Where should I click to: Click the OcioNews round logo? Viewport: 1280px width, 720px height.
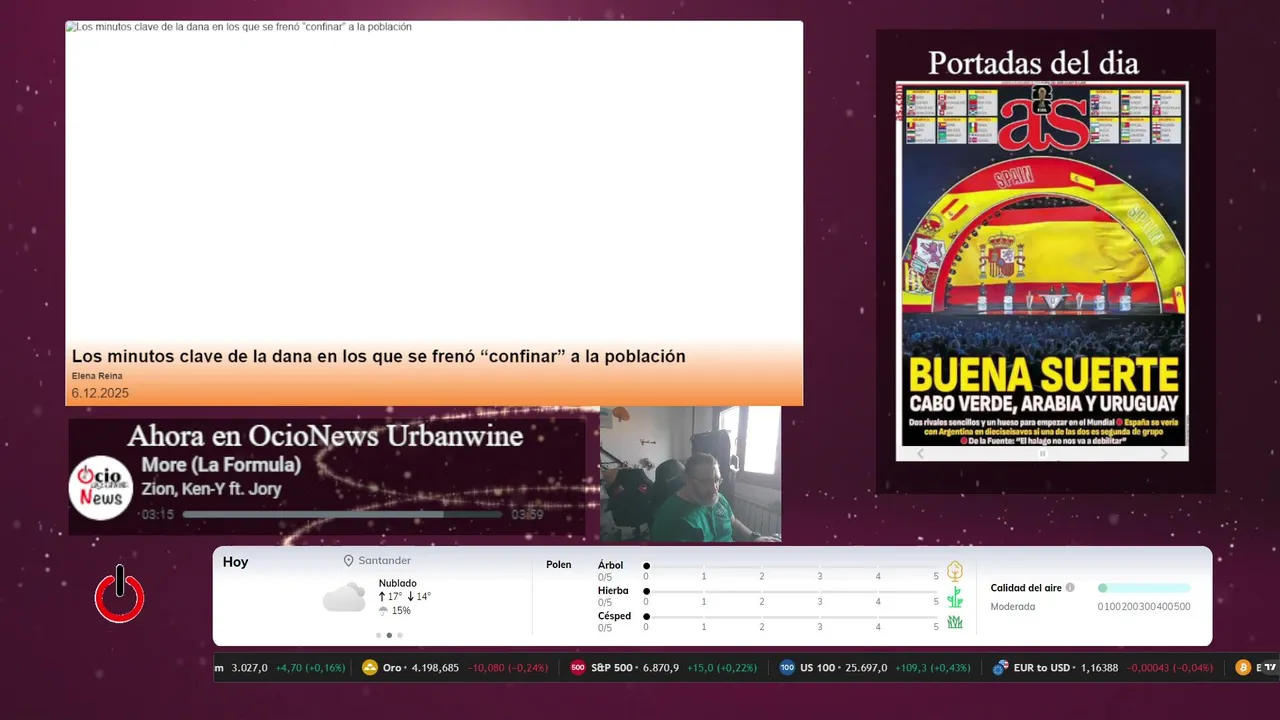coord(101,487)
